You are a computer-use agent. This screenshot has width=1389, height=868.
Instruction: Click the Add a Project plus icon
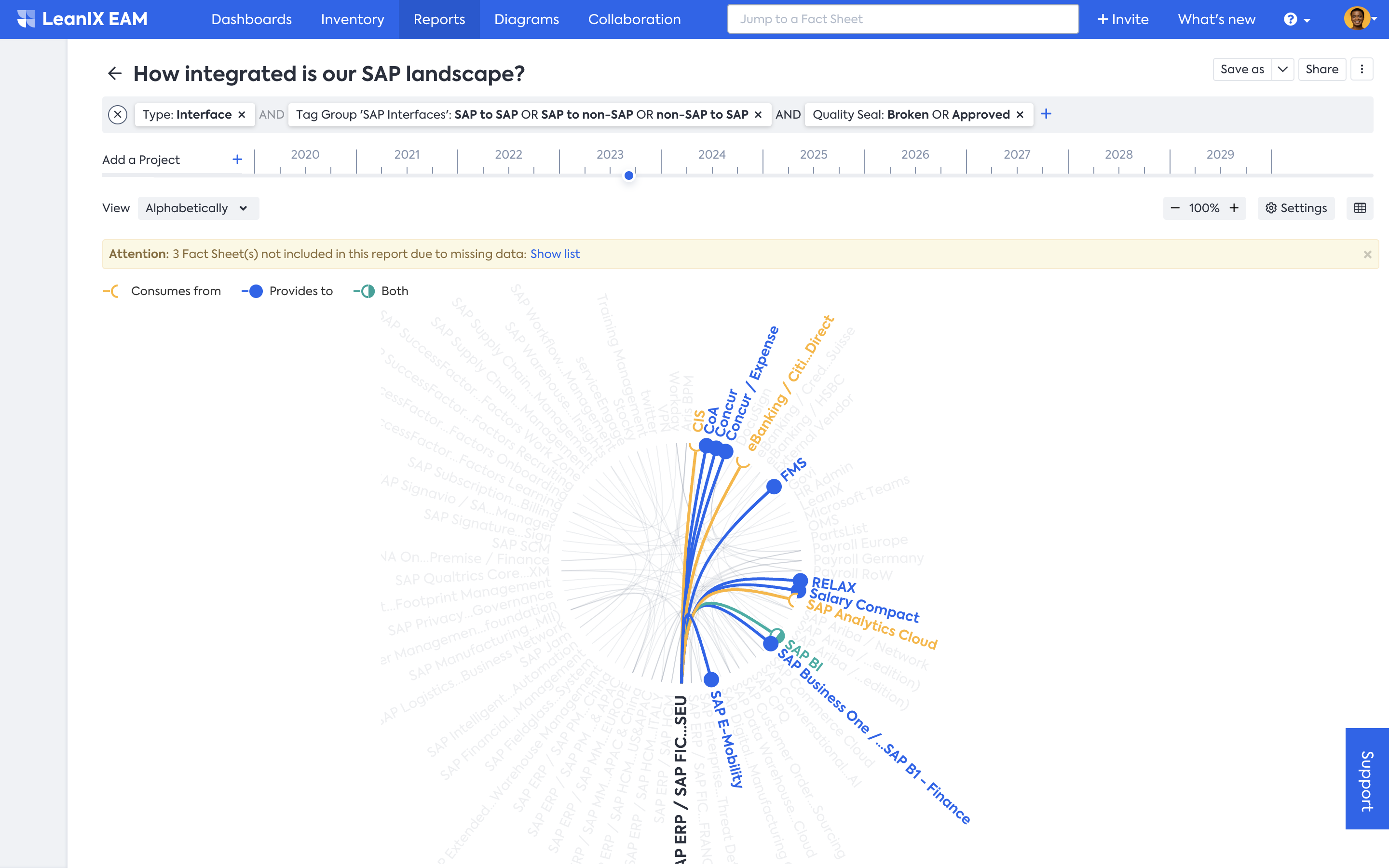click(237, 159)
